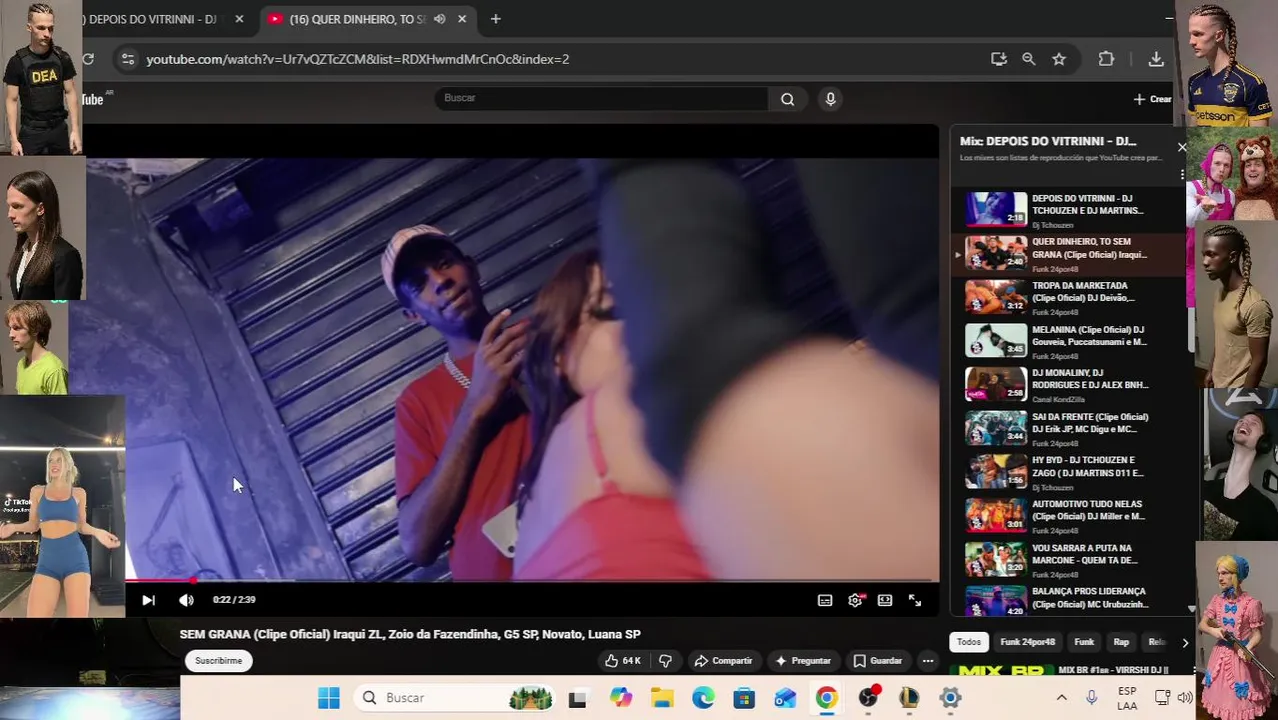Screen dimensions: 1278x720
Task: Select the Funk filter chip
Action: [1084, 642]
